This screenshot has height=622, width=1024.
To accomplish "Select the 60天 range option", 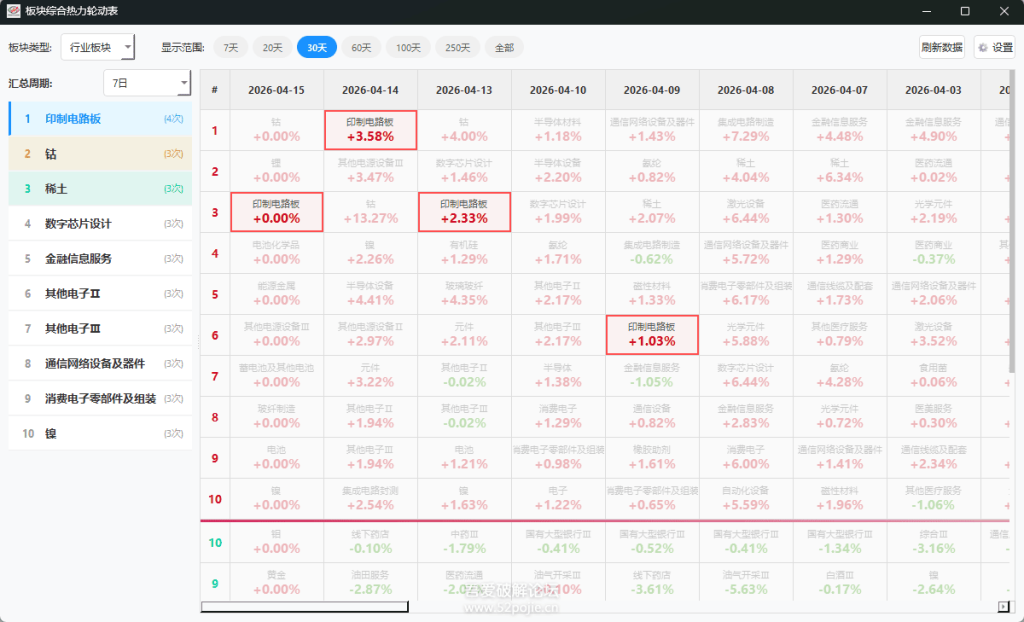I will point(361,47).
